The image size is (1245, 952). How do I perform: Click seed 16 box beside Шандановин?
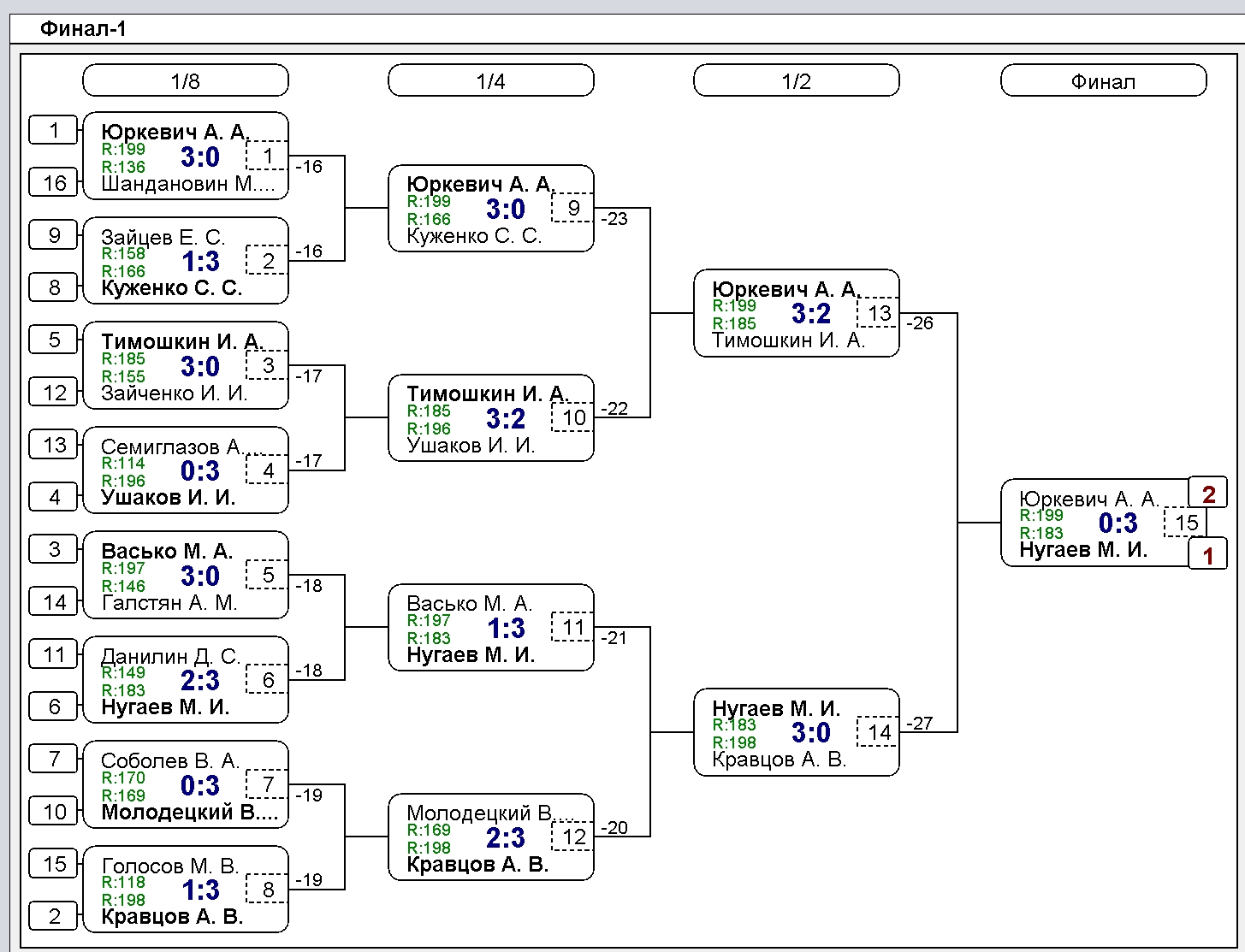54,182
